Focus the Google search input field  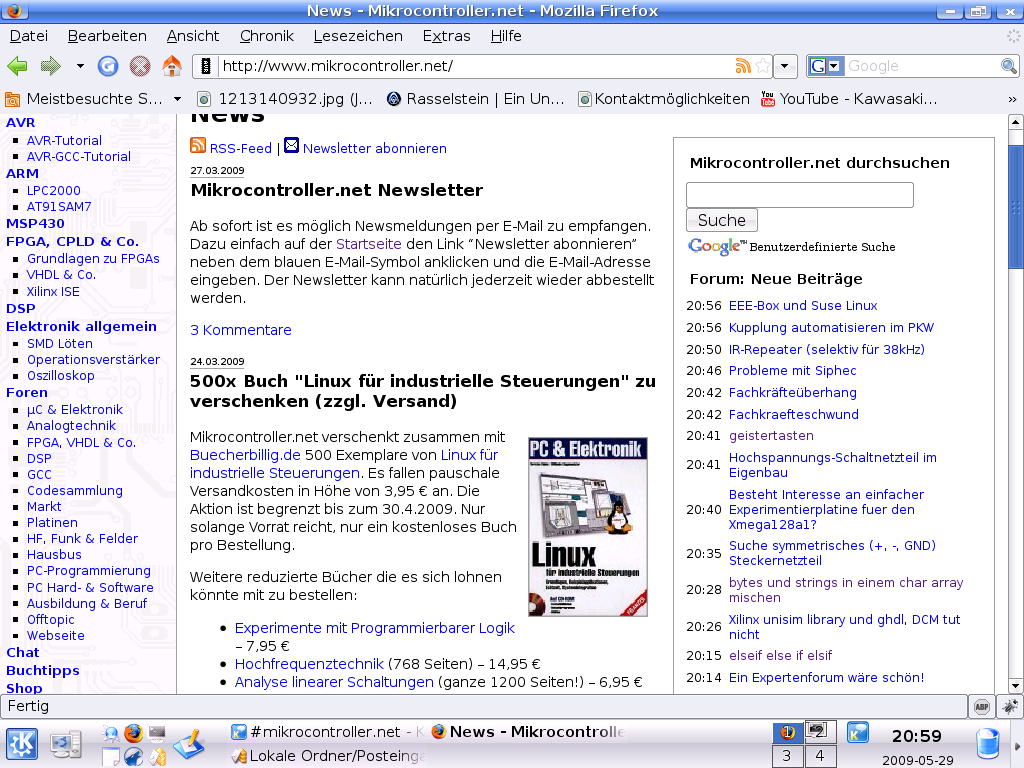922,66
